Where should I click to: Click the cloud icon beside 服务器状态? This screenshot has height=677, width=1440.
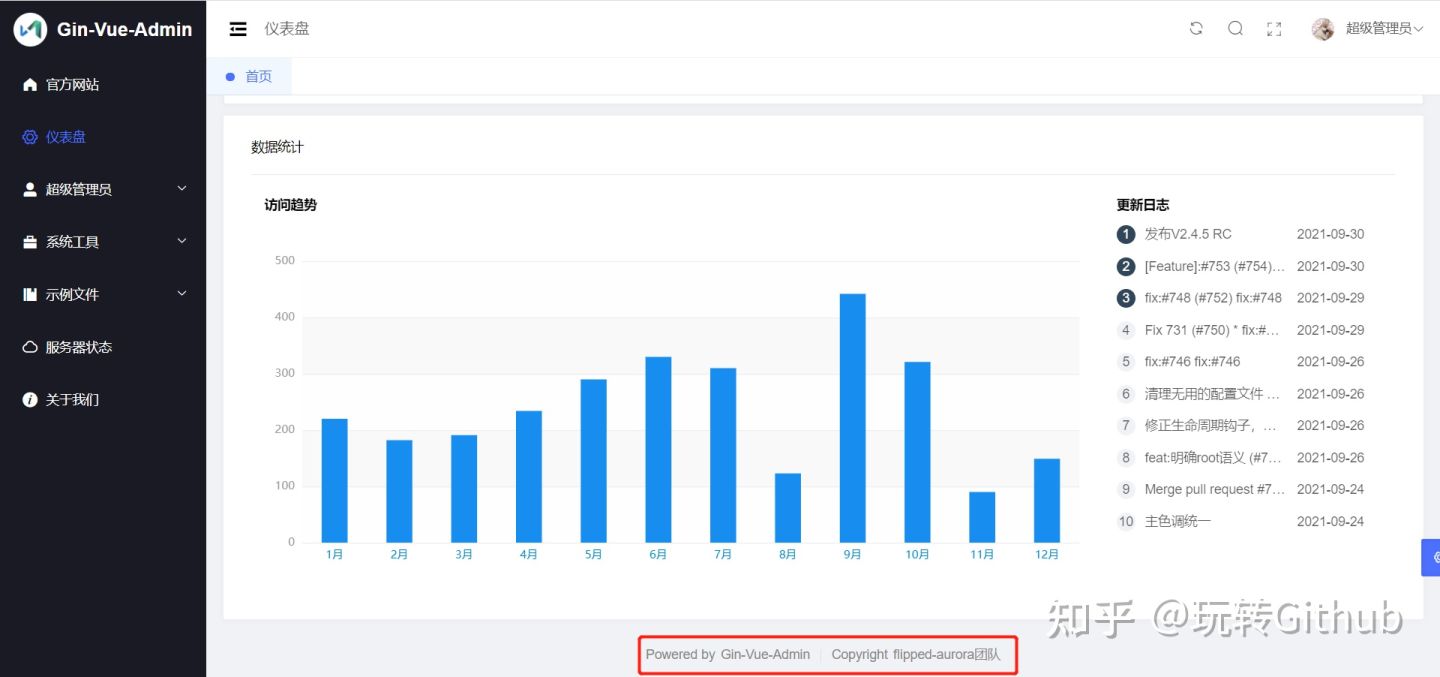point(30,347)
